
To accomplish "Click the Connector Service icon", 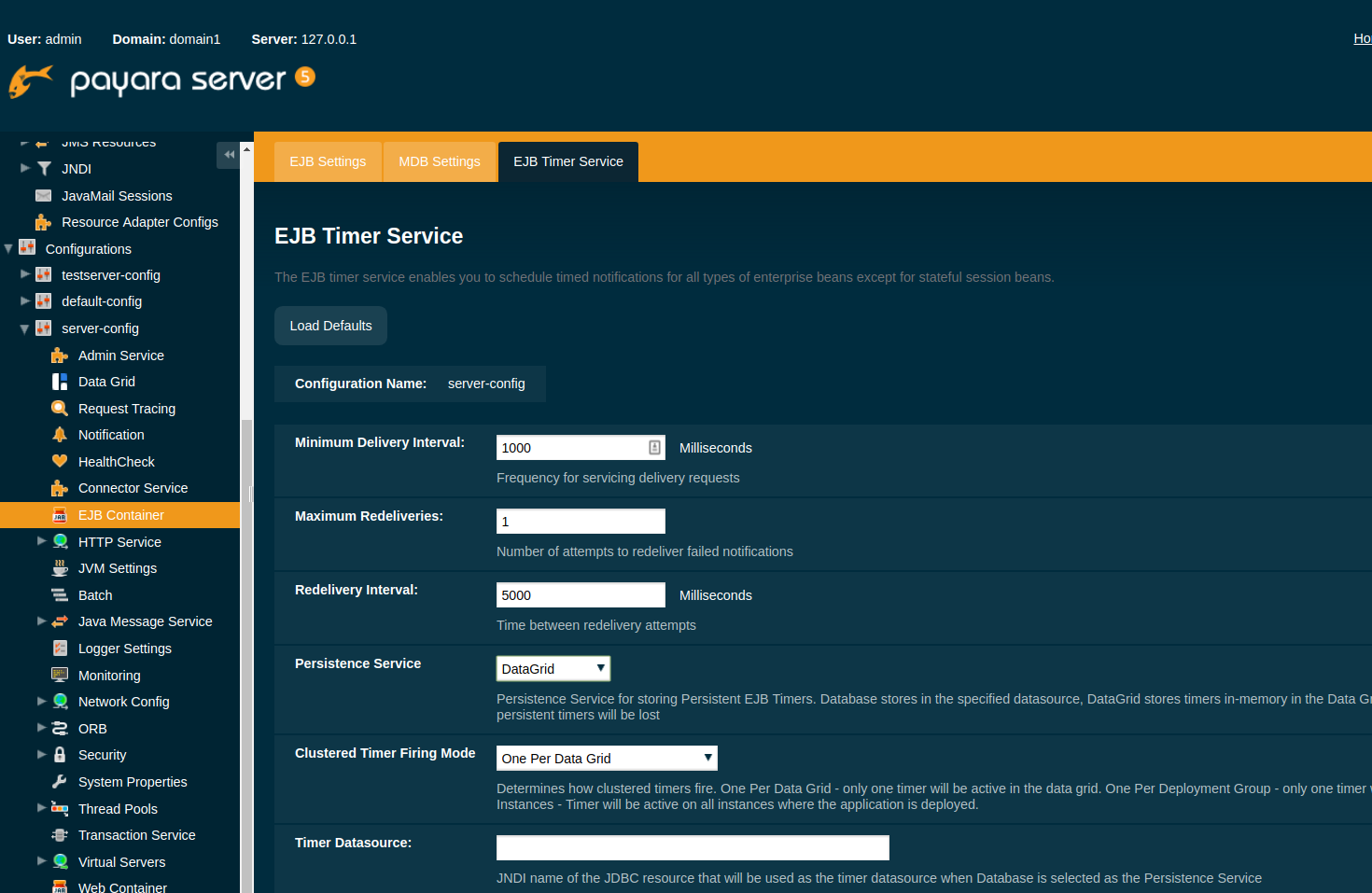I will click(60, 488).
